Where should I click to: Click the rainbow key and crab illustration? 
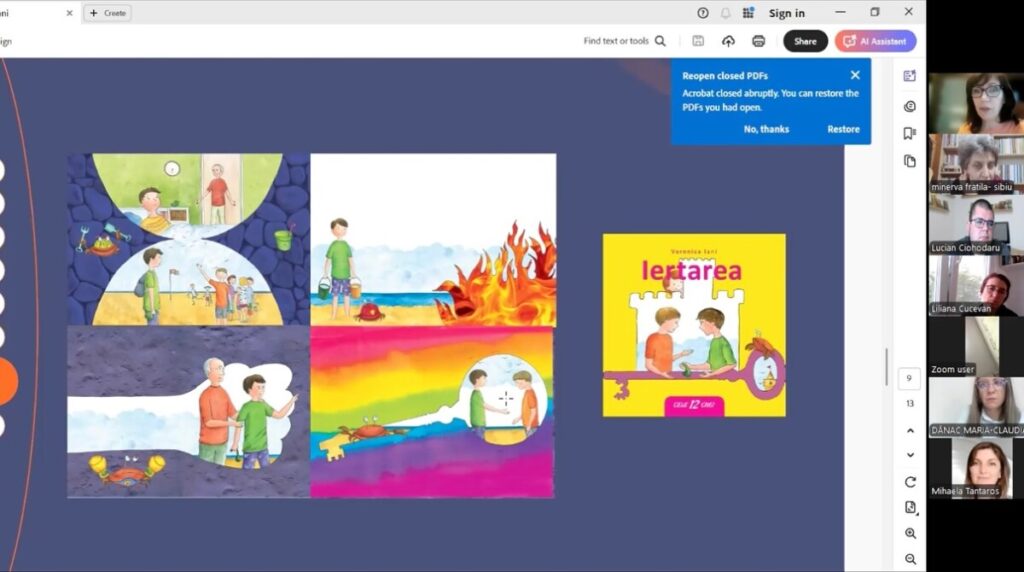432,412
